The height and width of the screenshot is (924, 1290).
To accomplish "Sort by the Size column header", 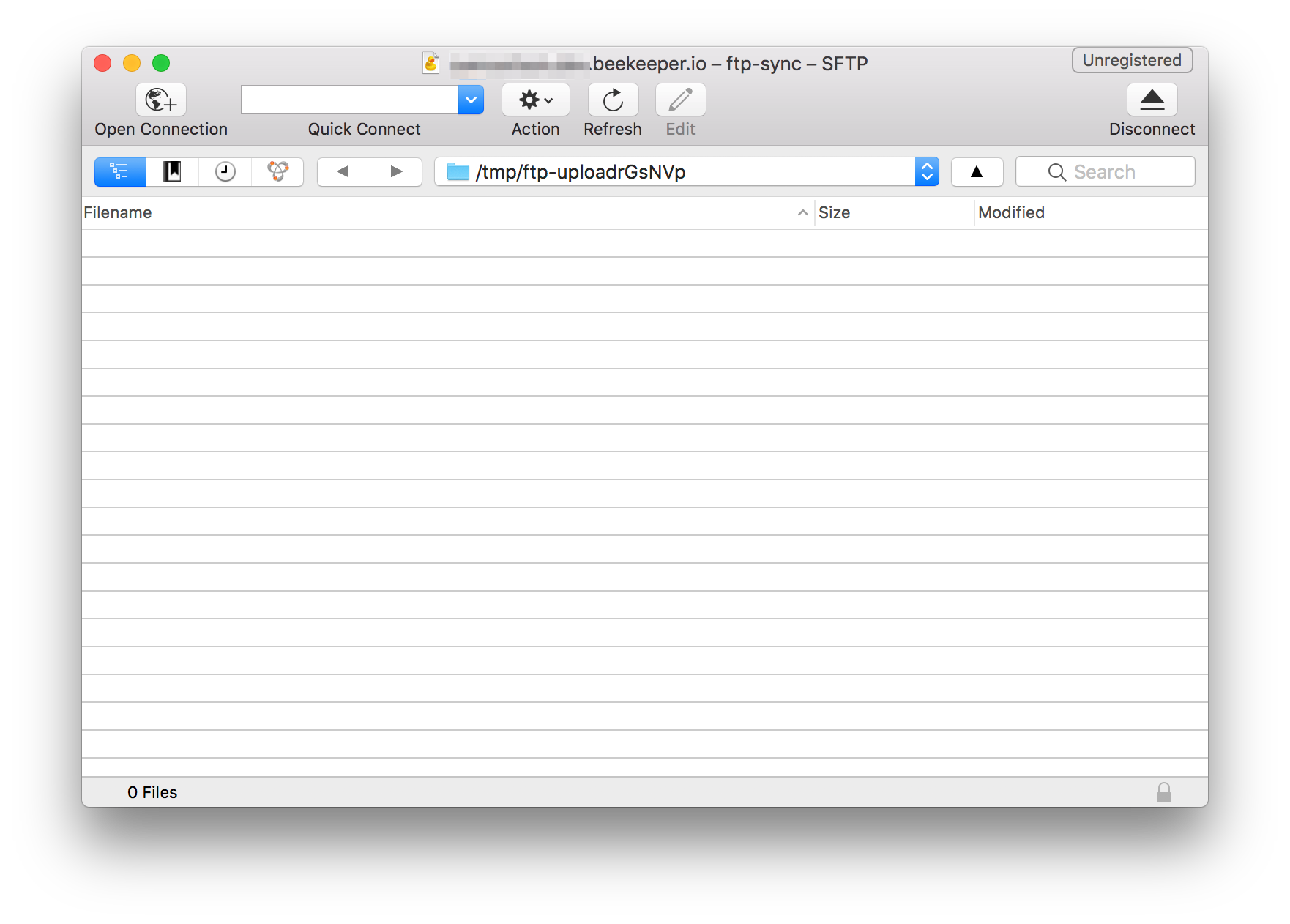I will click(x=894, y=212).
